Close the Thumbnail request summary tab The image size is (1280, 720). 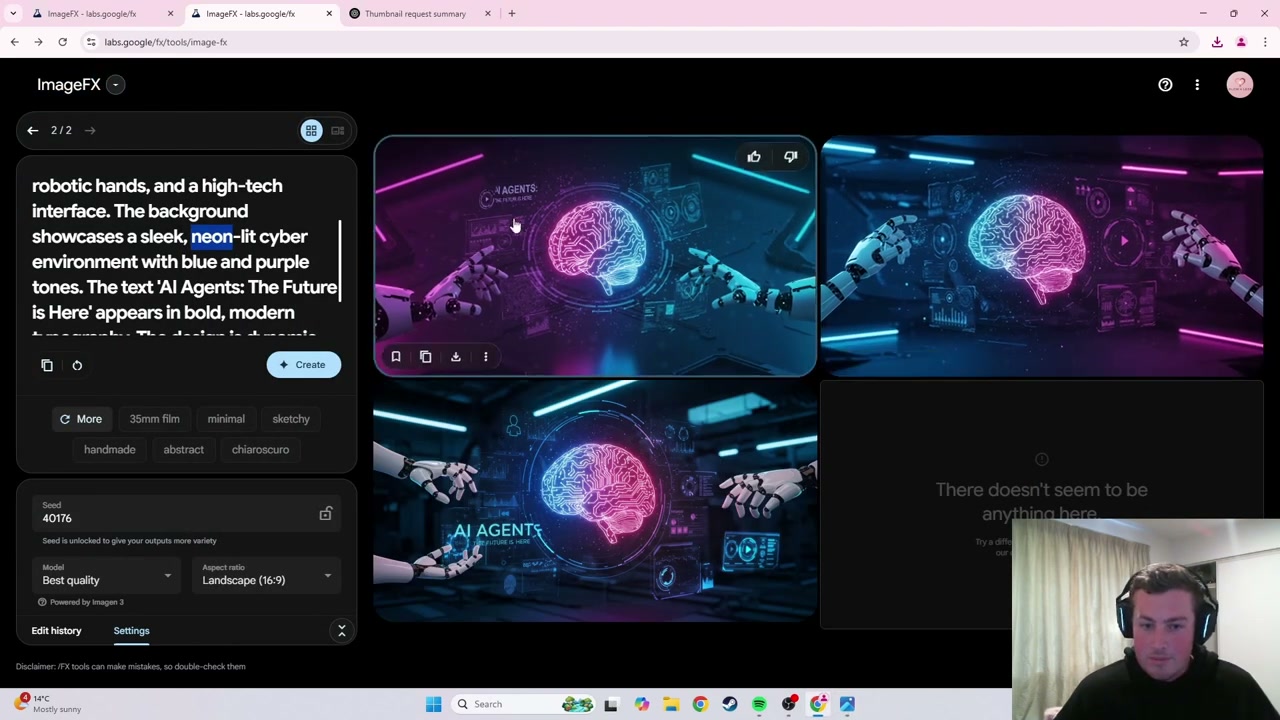(x=488, y=14)
